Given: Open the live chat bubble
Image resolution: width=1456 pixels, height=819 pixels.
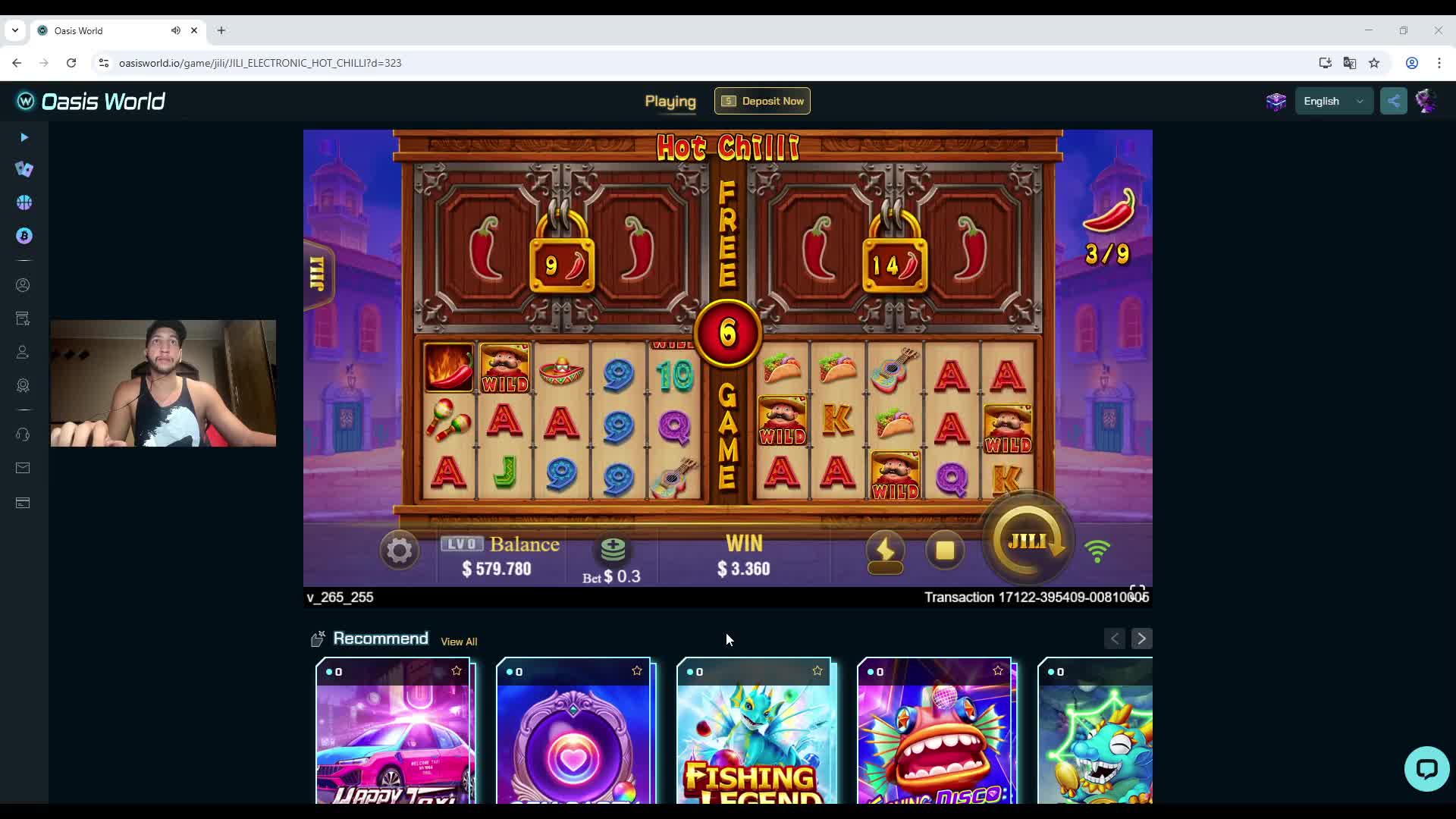Looking at the screenshot, I should pyautogui.click(x=1426, y=768).
